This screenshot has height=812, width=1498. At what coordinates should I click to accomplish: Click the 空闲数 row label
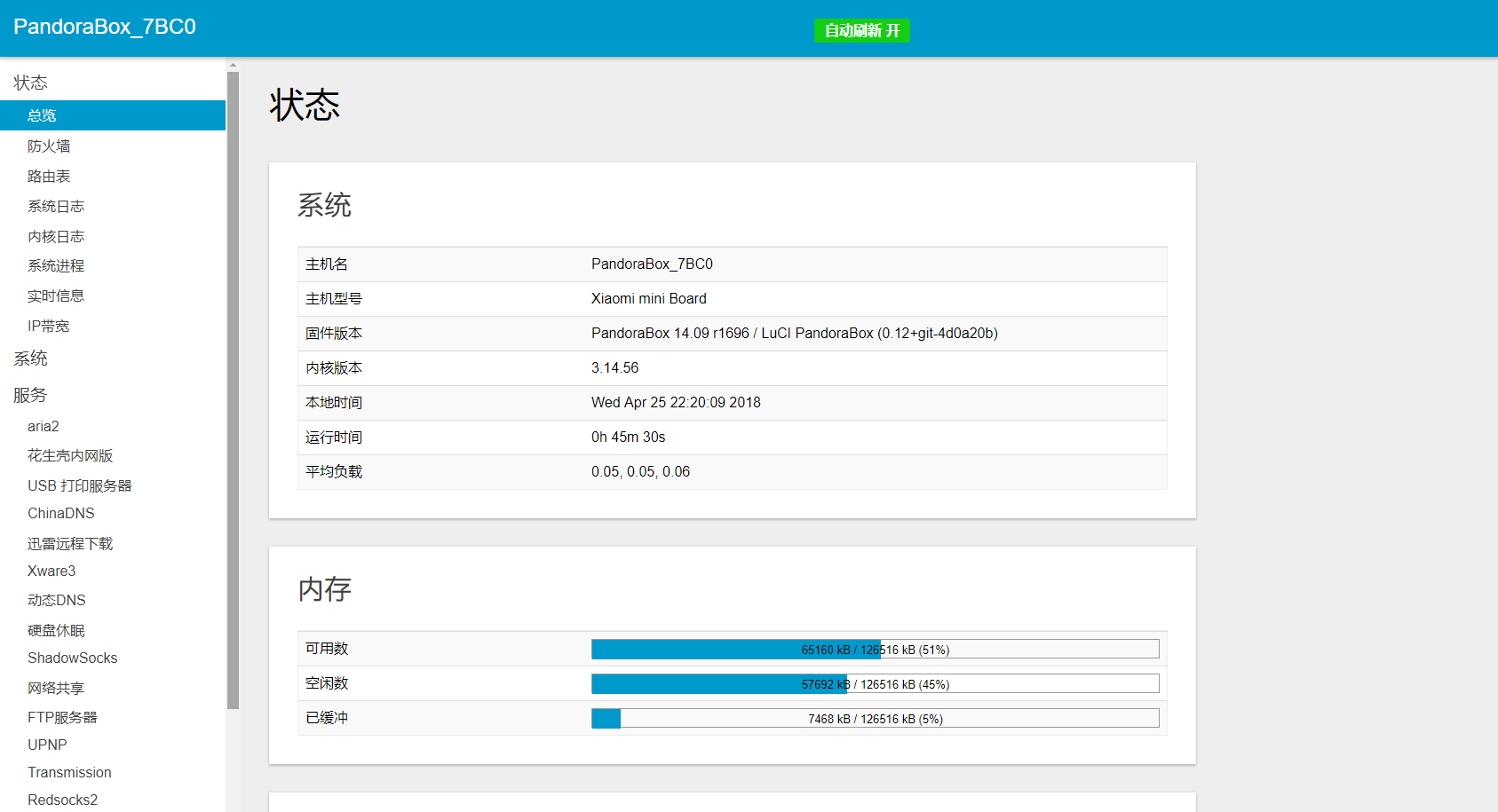click(x=327, y=682)
